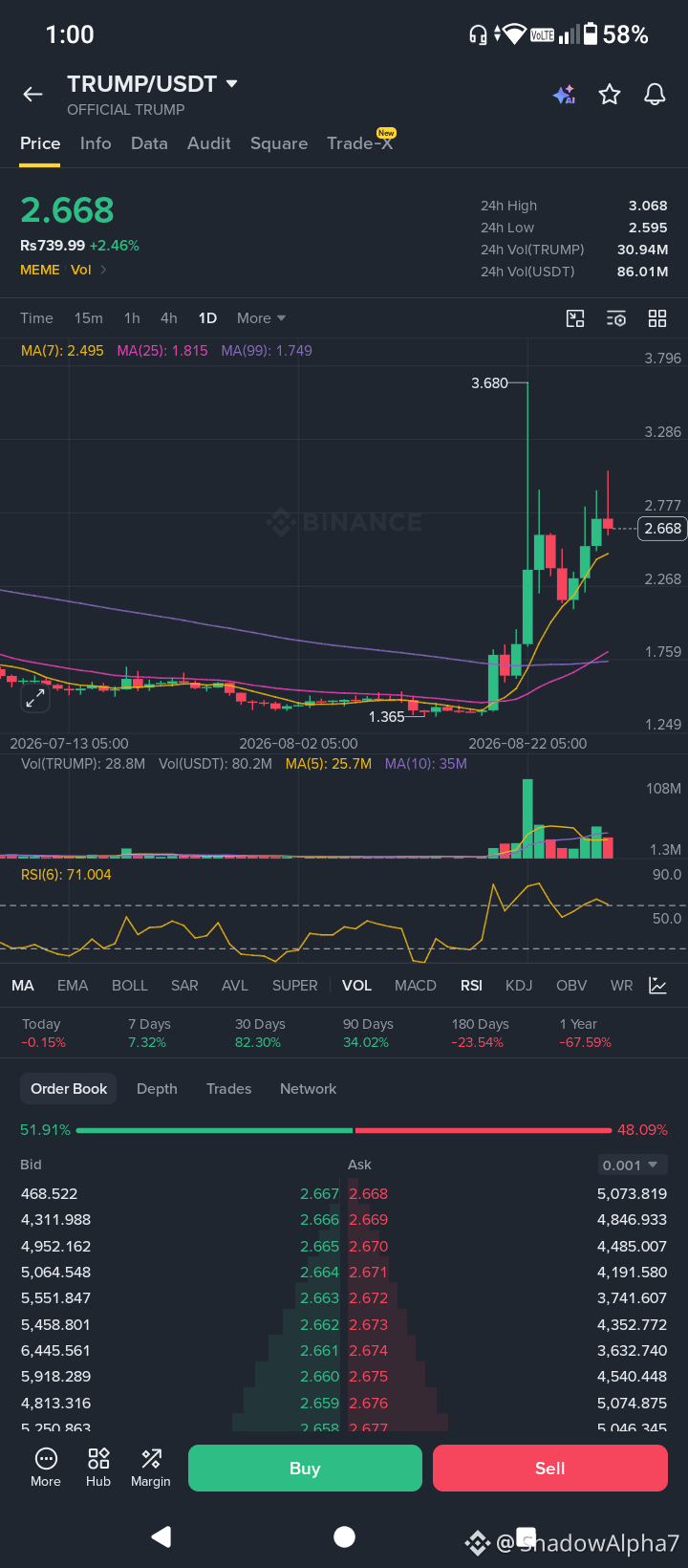Select bid price 2.665

pos(319,1247)
